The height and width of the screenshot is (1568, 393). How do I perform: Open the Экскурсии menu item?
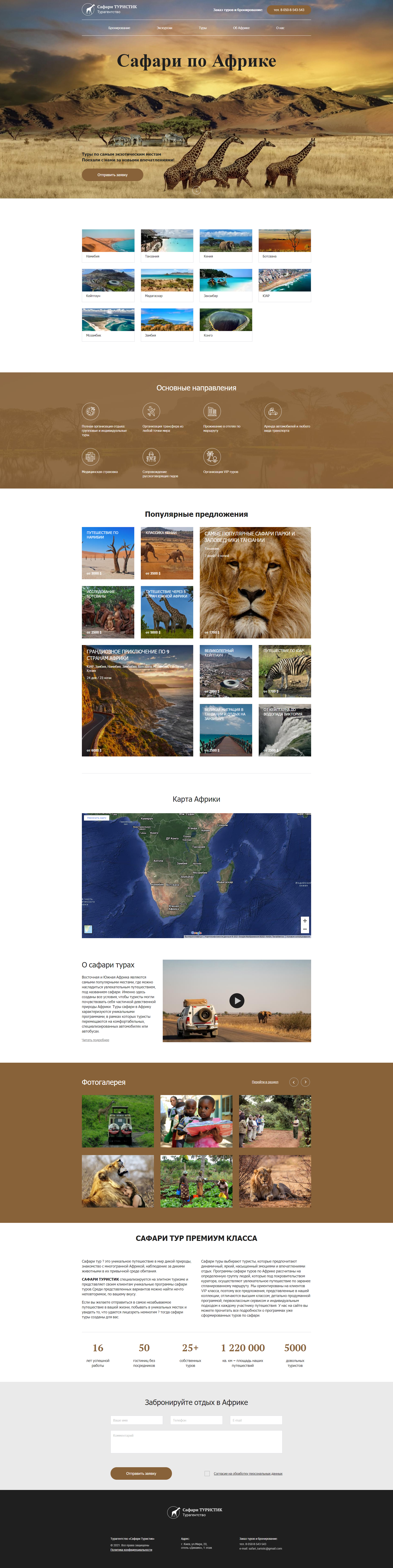(x=164, y=28)
